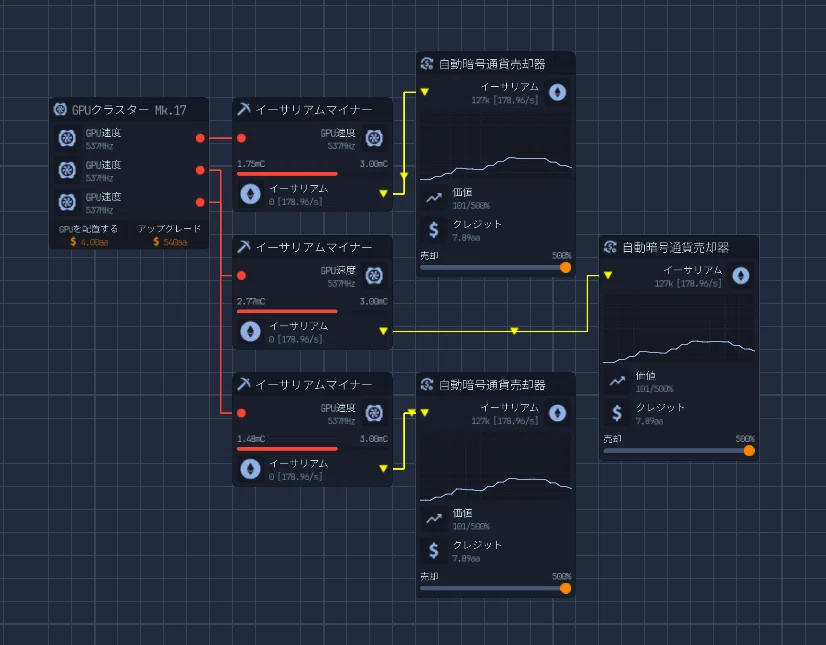Click Ethereum coin icon in the 1.75mC miner
Screen dimensions: 826x645
tap(251, 194)
